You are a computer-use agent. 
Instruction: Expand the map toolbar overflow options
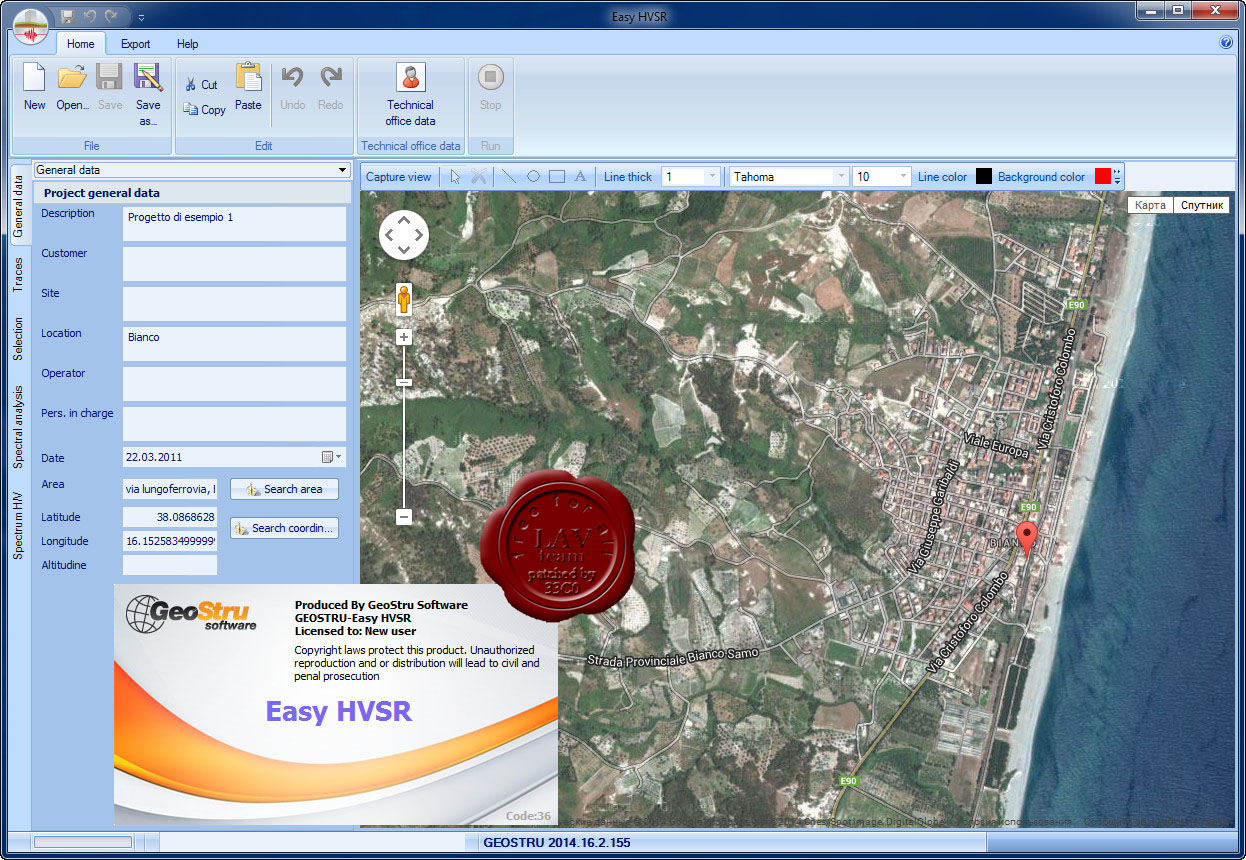[1118, 176]
